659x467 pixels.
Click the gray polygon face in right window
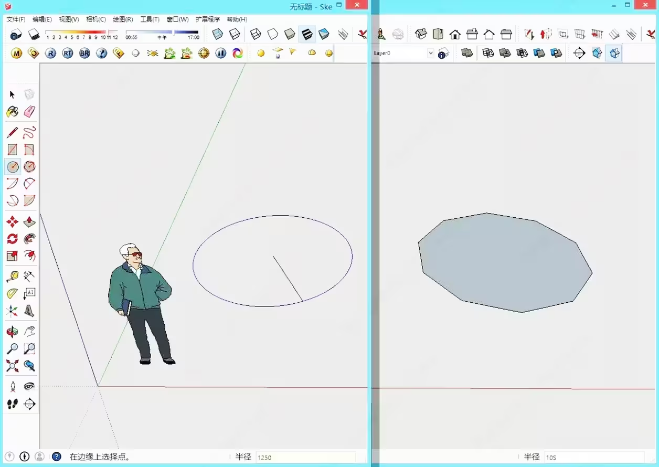click(504, 263)
